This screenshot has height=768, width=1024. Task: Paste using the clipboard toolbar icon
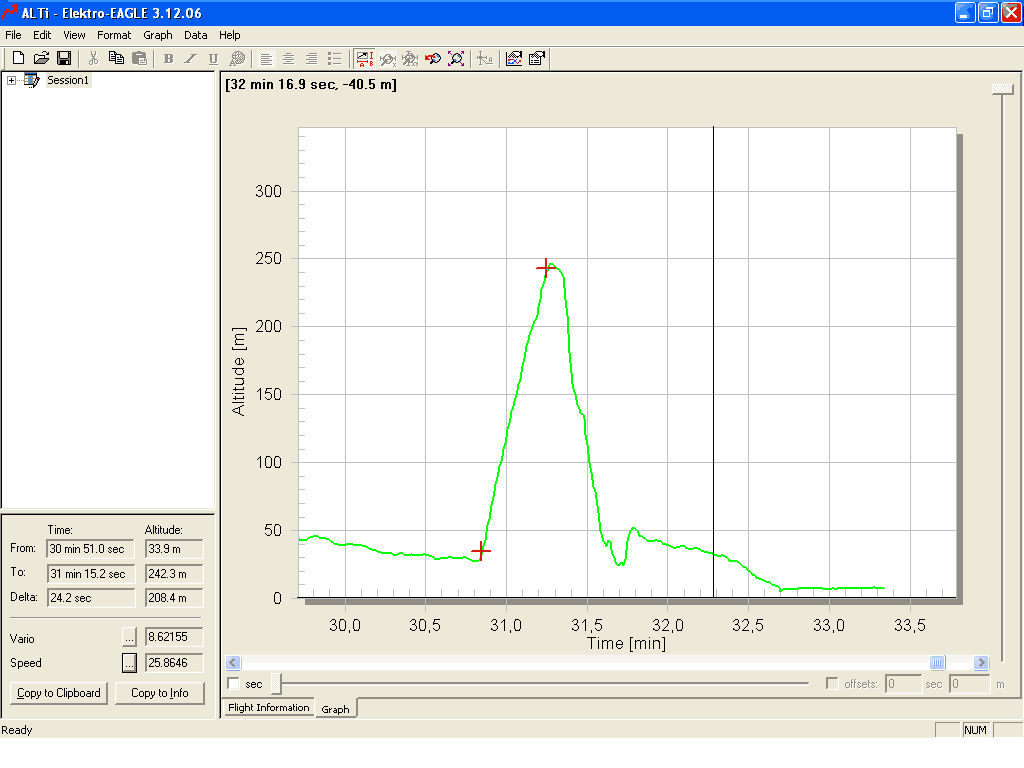pos(139,58)
